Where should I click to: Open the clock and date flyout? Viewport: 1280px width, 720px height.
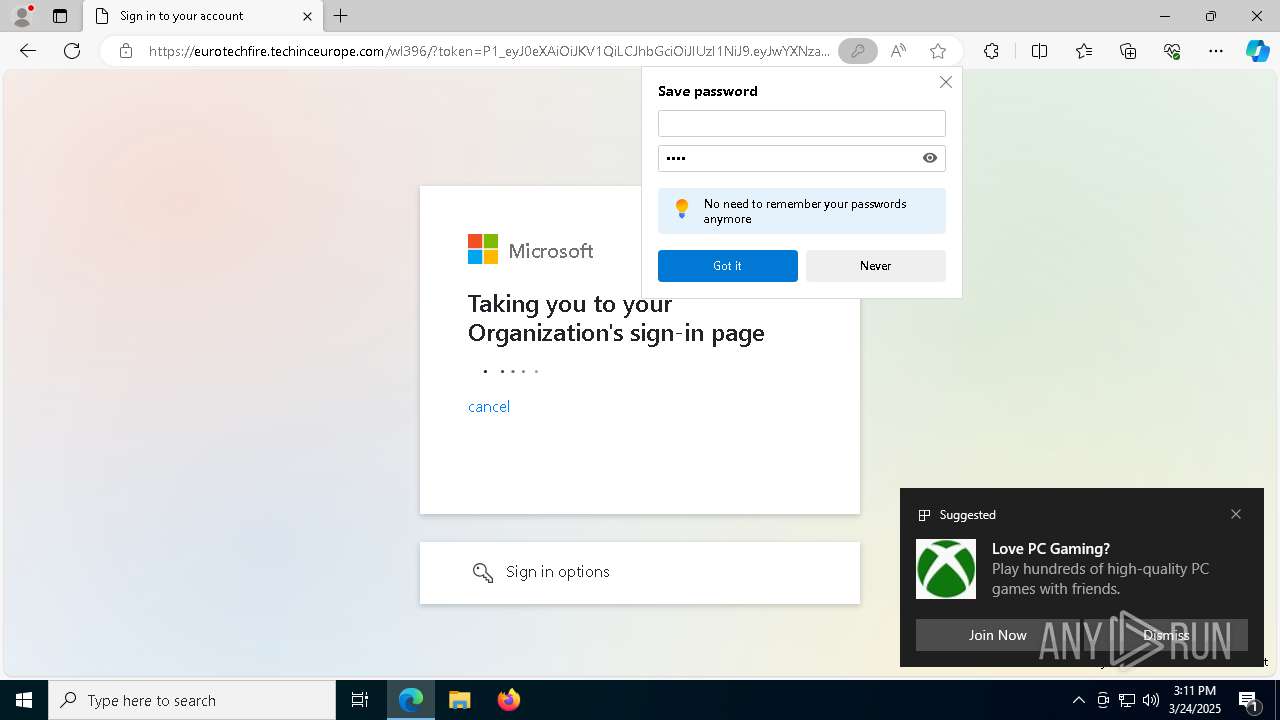[1195, 700]
